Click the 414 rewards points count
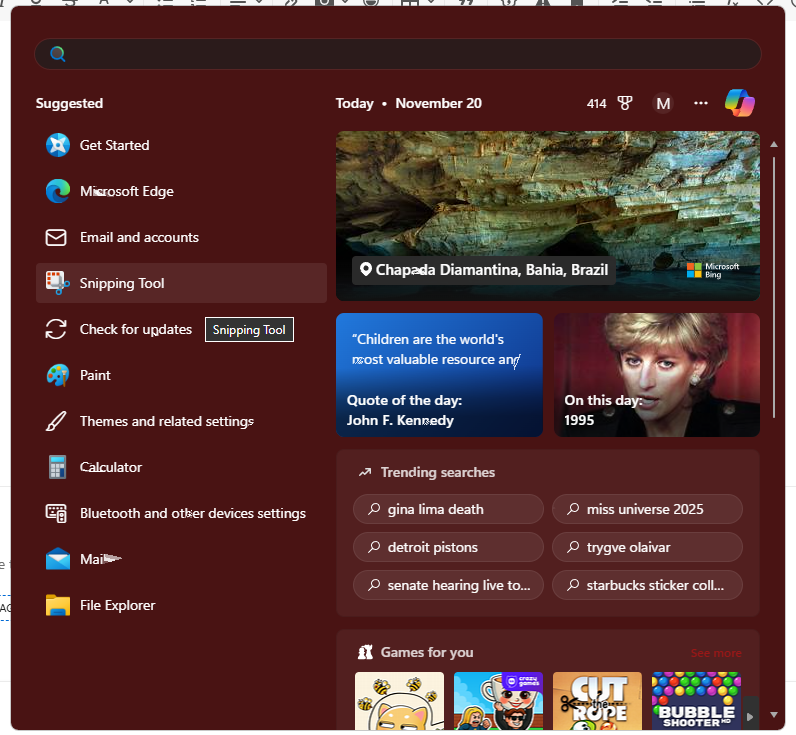Screen dimensions: 796x735 click(596, 104)
